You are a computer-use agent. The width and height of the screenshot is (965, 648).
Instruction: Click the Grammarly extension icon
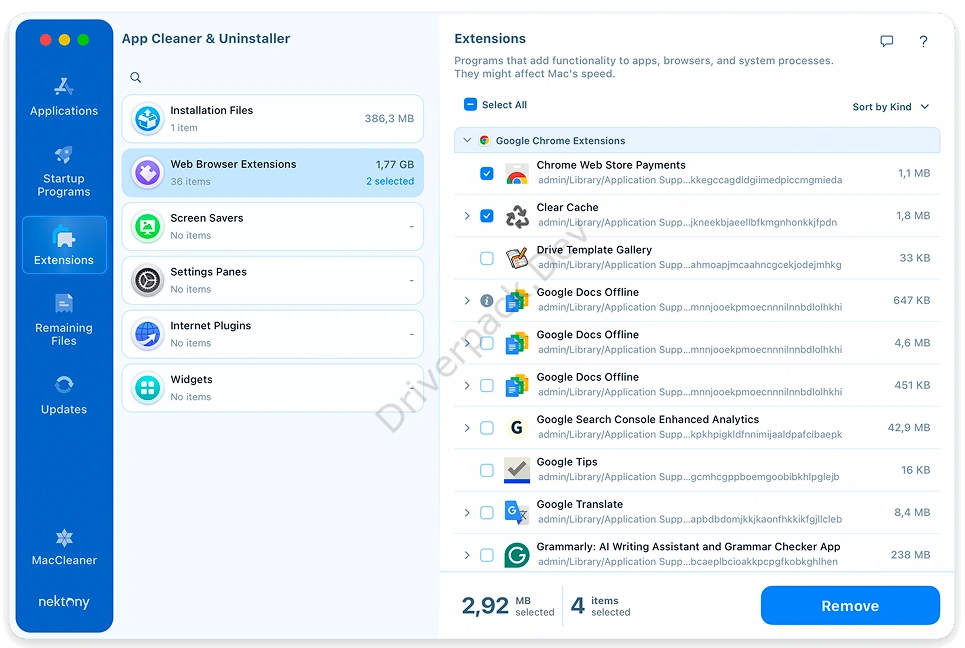coord(517,554)
